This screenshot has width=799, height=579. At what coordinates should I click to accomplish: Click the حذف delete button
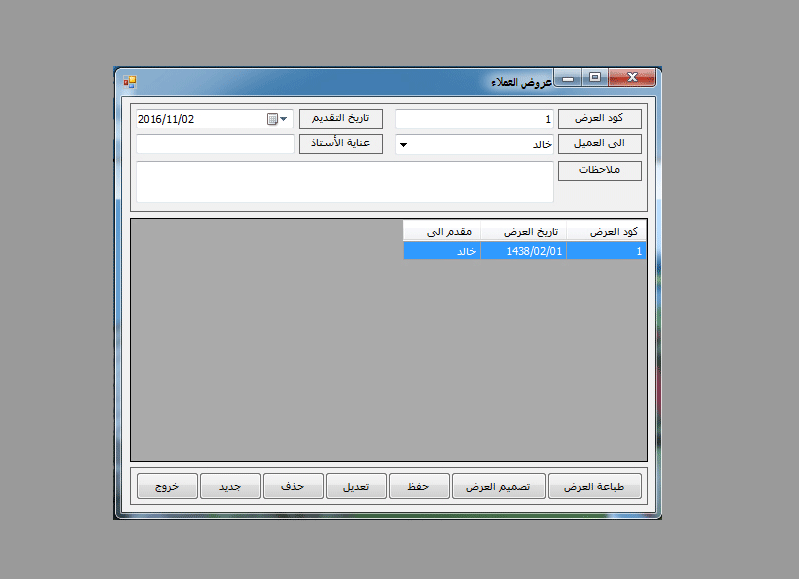[x=293, y=486]
